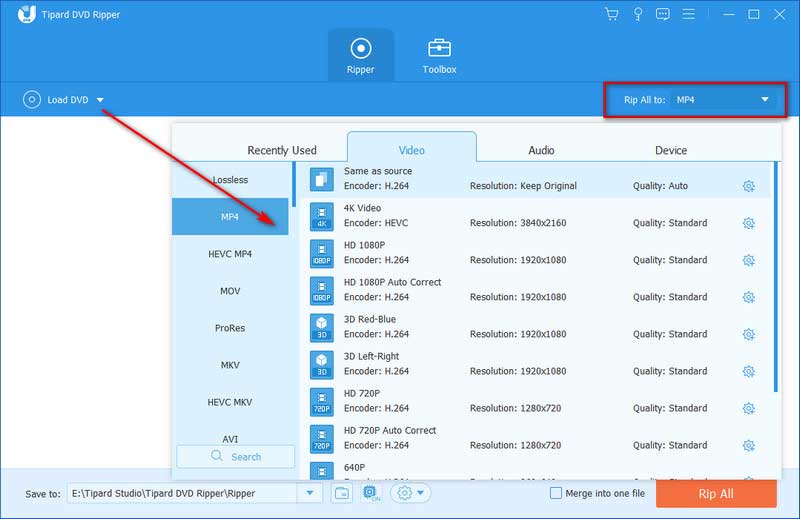Click the format Search field
The image size is (800, 519).
tap(236, 456)
